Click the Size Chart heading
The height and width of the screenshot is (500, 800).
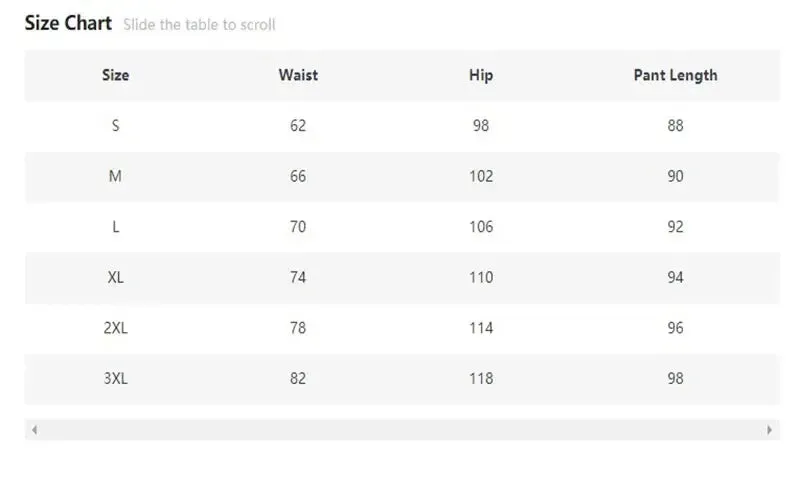click(x=68, y=23)
